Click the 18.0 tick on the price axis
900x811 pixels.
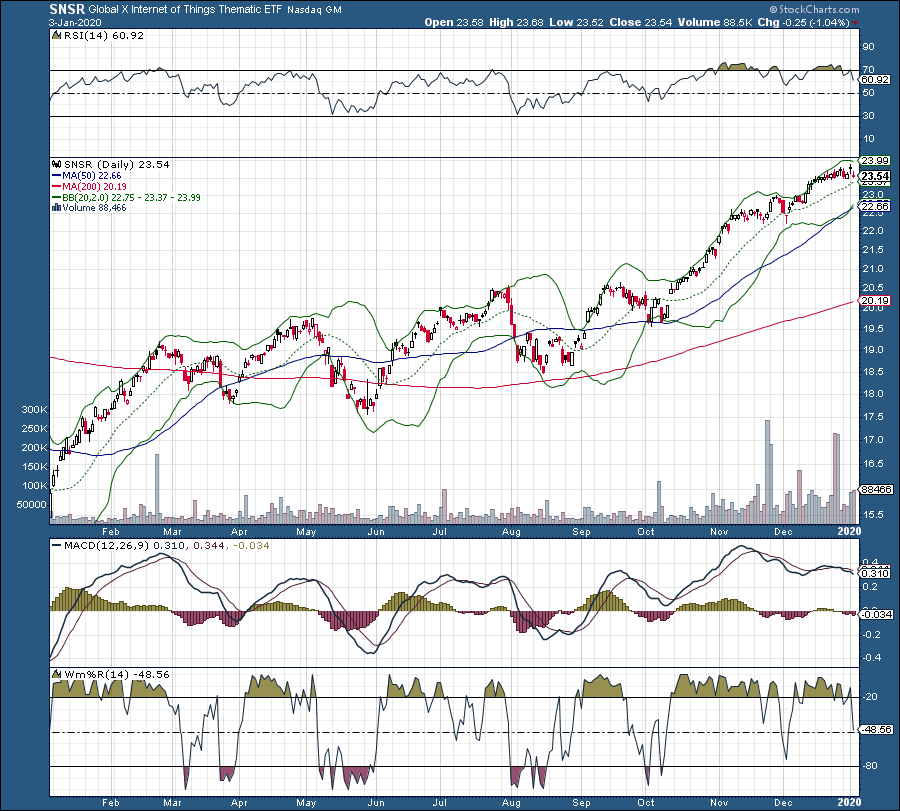coord(872,394)
